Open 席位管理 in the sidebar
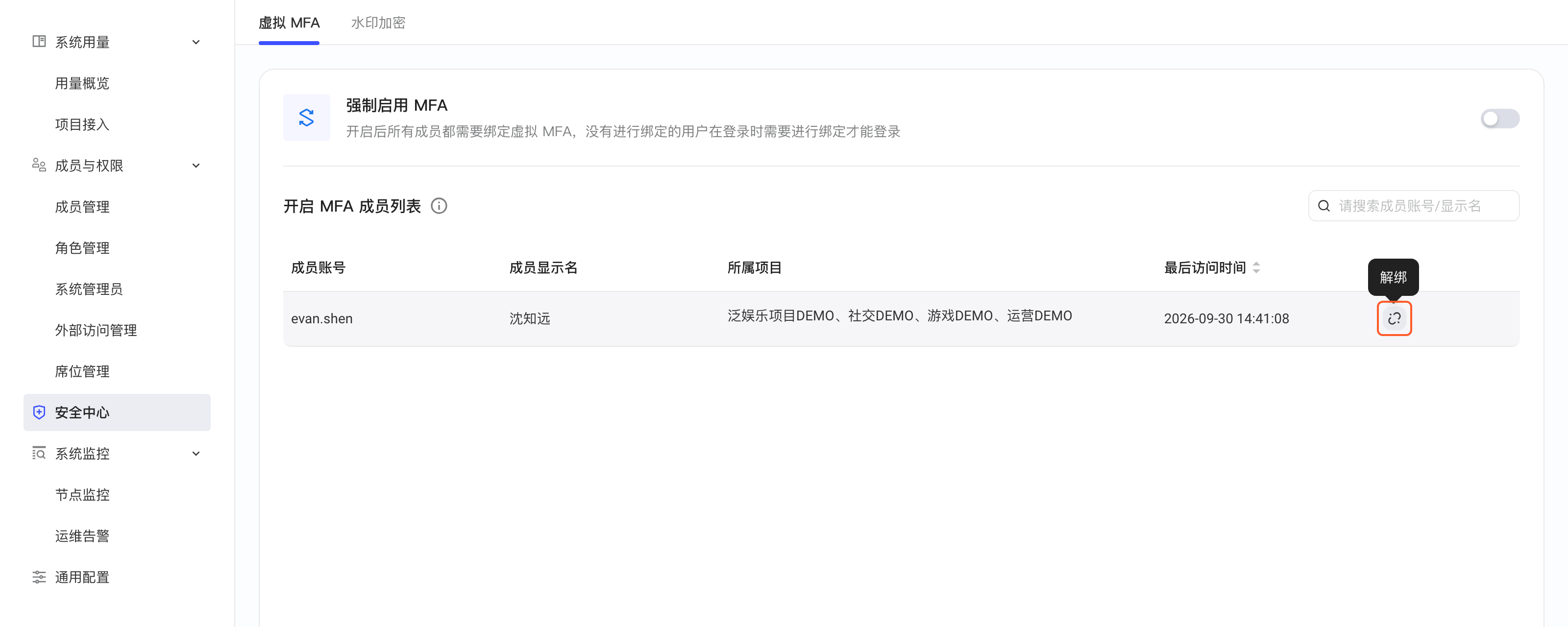 pos(82,371)
